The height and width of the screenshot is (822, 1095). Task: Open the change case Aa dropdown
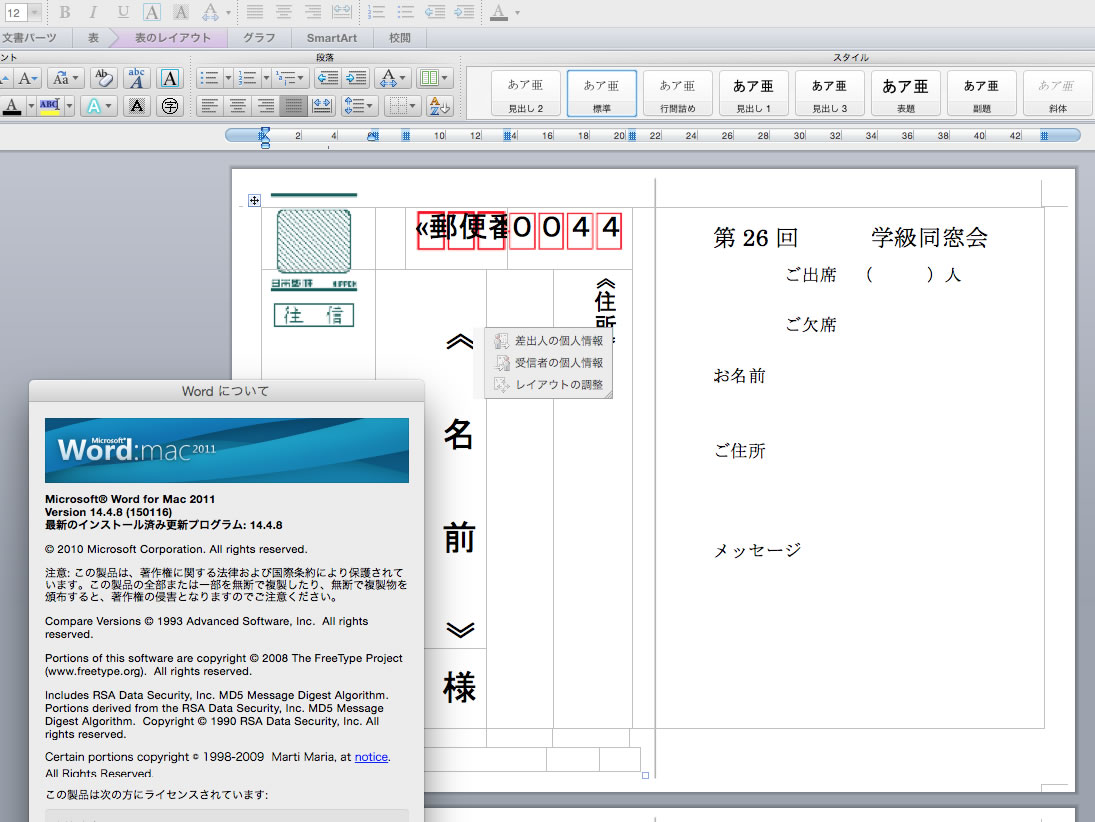(x=66, y=78)
